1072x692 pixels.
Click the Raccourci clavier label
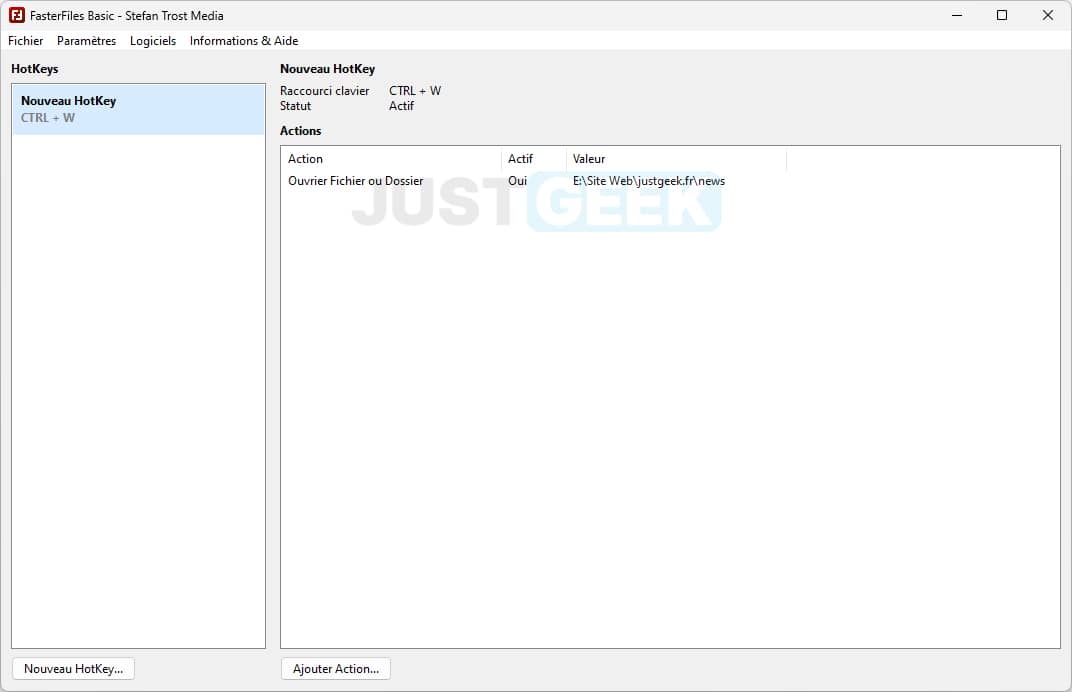tap(325, 91)
